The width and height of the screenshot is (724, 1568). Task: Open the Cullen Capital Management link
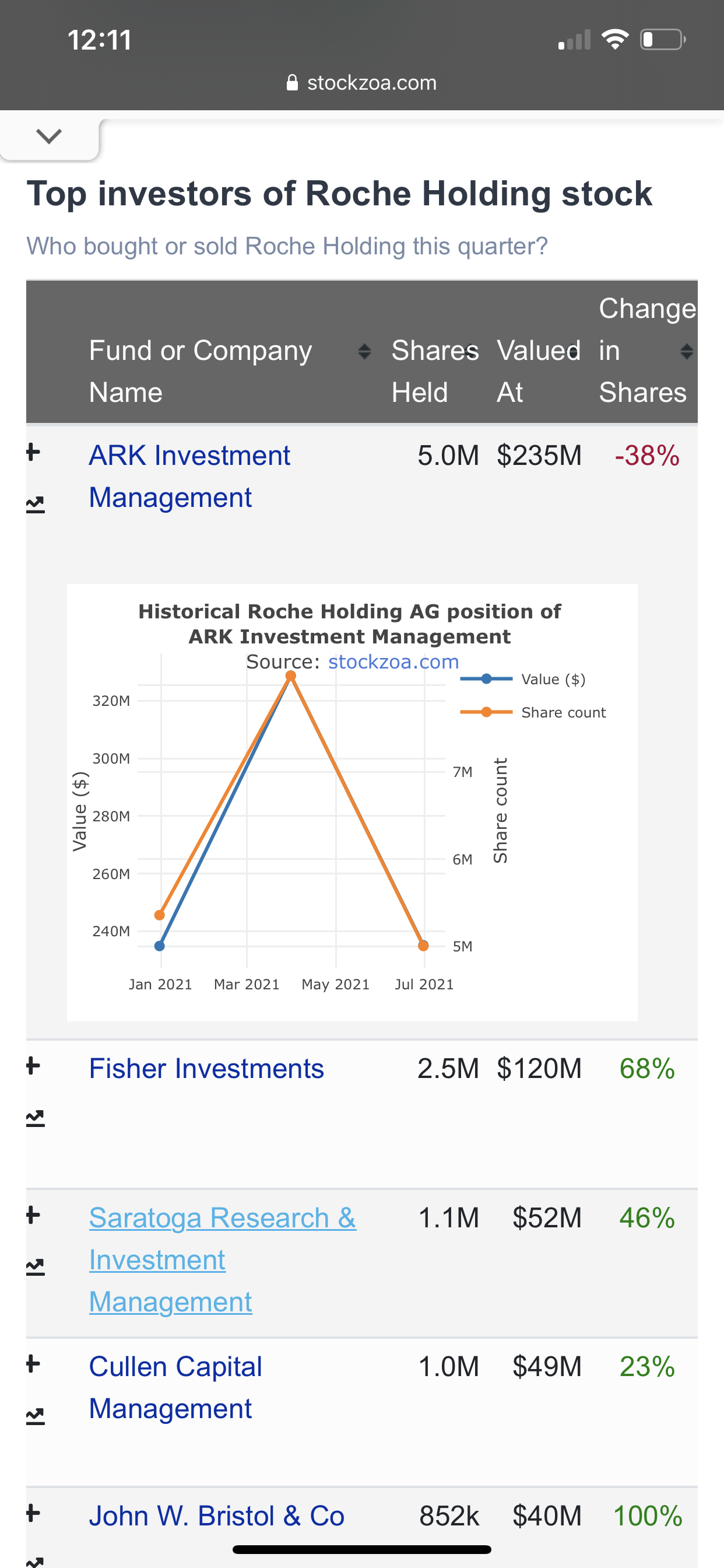[175, 1388]
